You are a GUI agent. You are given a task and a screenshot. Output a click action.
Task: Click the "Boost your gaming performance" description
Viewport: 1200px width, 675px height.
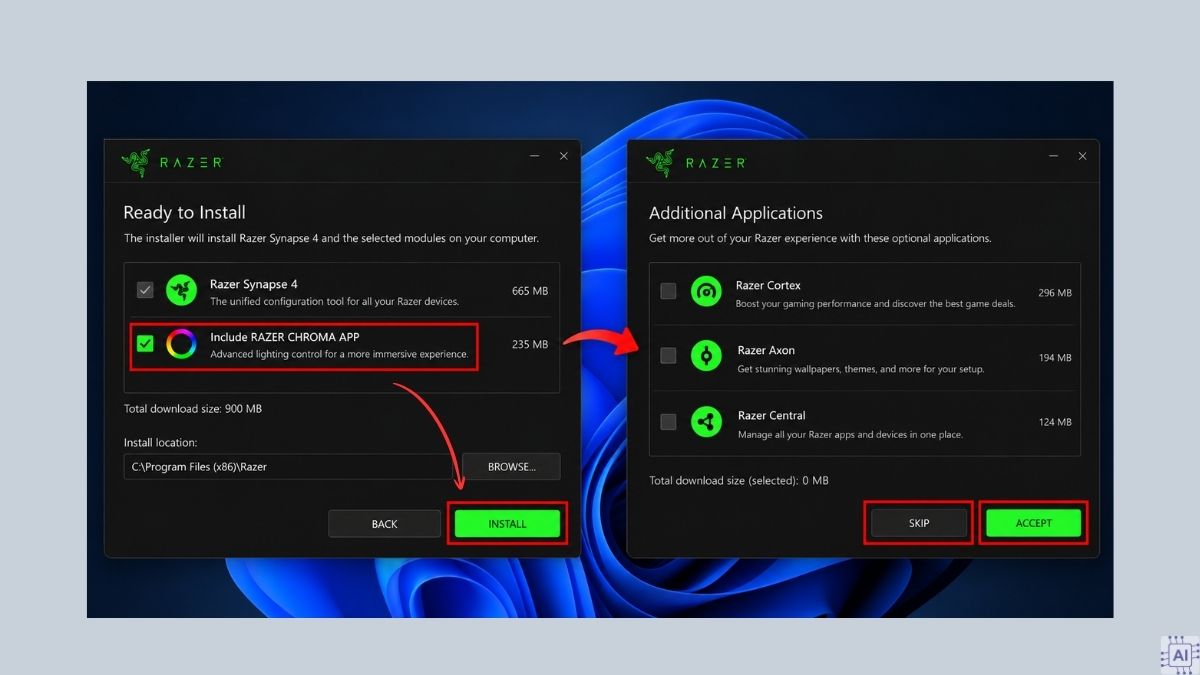coord(875,304)
